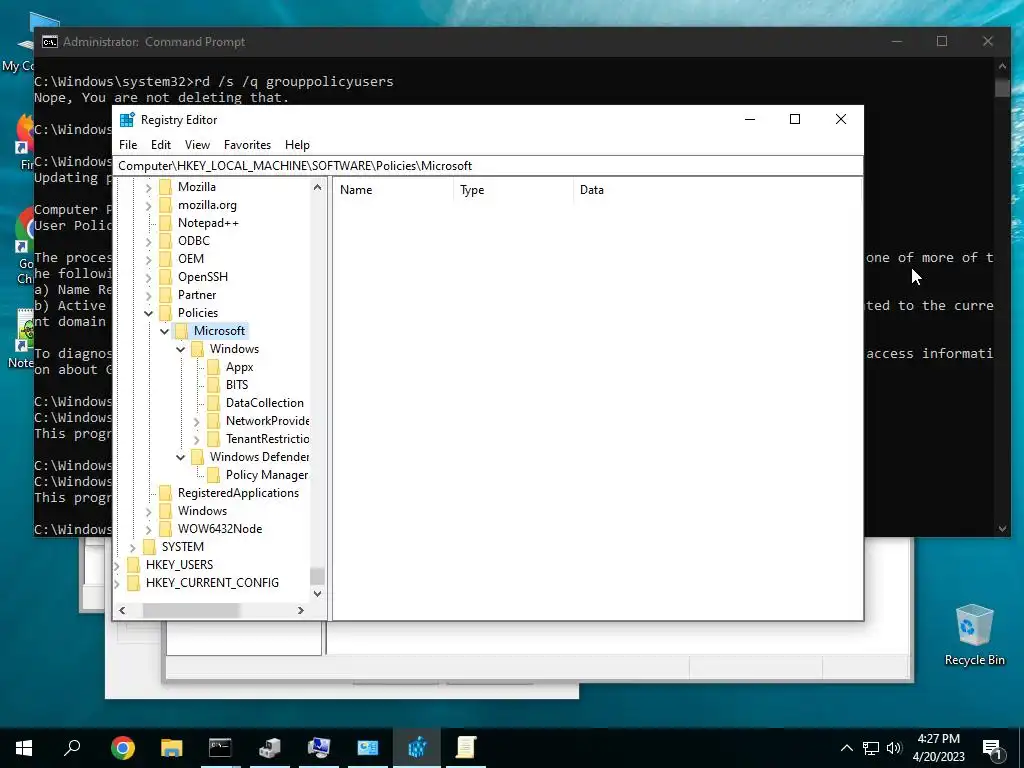Select the Mozilla folder icon

point(166,187)
